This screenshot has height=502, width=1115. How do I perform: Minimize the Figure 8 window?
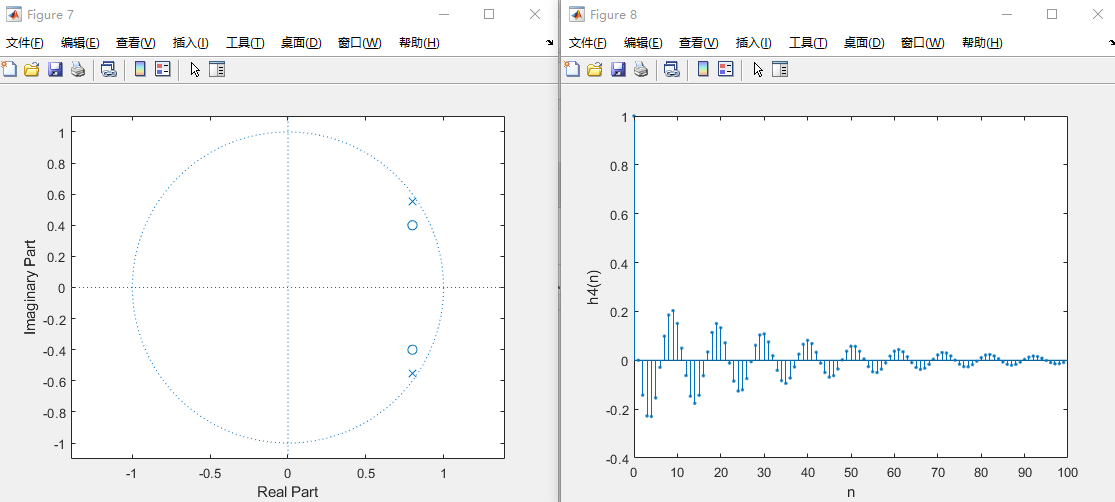(1007, 14)
